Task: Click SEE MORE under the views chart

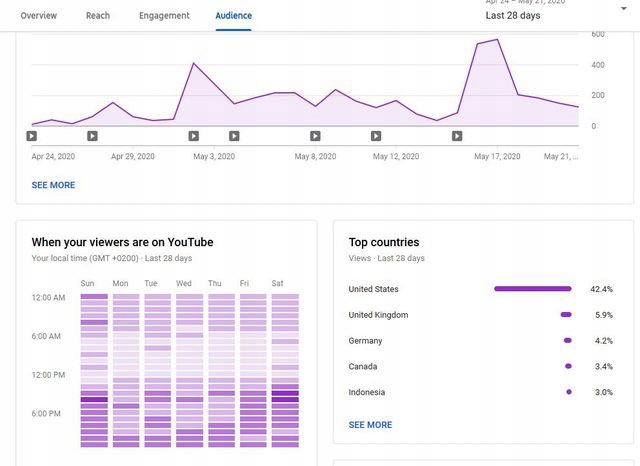Action: point(53,185)
